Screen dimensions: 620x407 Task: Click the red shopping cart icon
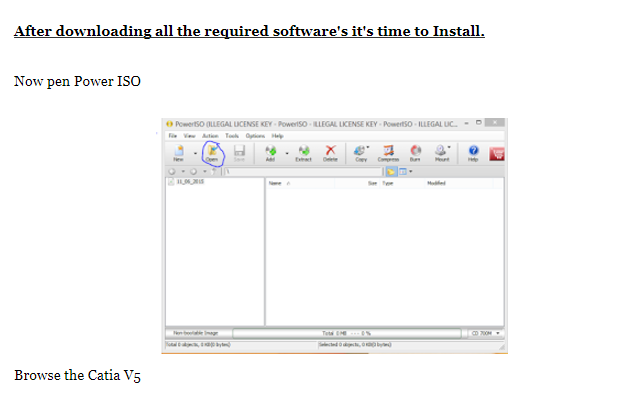(497, 154)
